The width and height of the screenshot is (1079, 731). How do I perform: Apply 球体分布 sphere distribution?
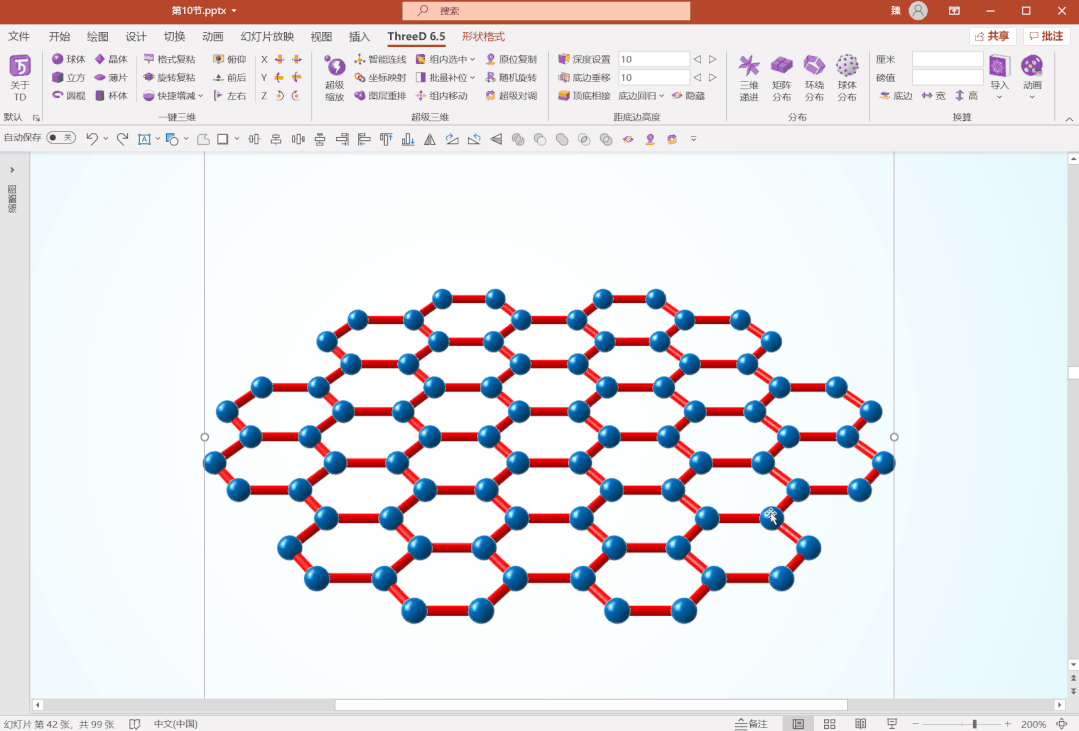click(847, 77)
